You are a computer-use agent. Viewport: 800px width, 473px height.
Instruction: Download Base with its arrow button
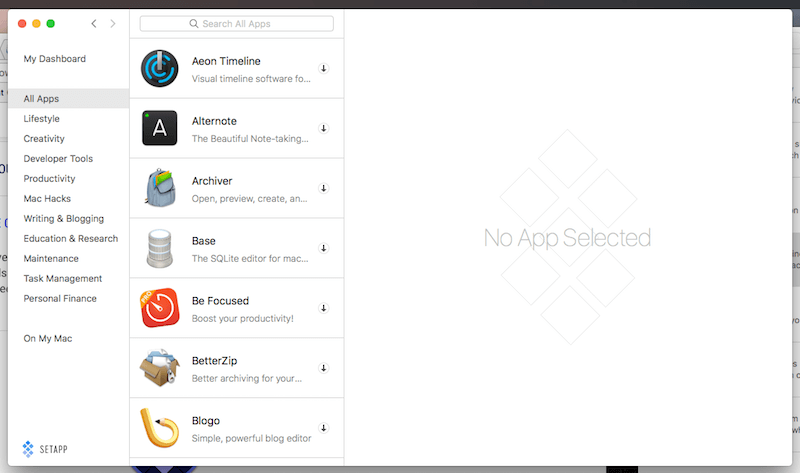tap(323, 248)
